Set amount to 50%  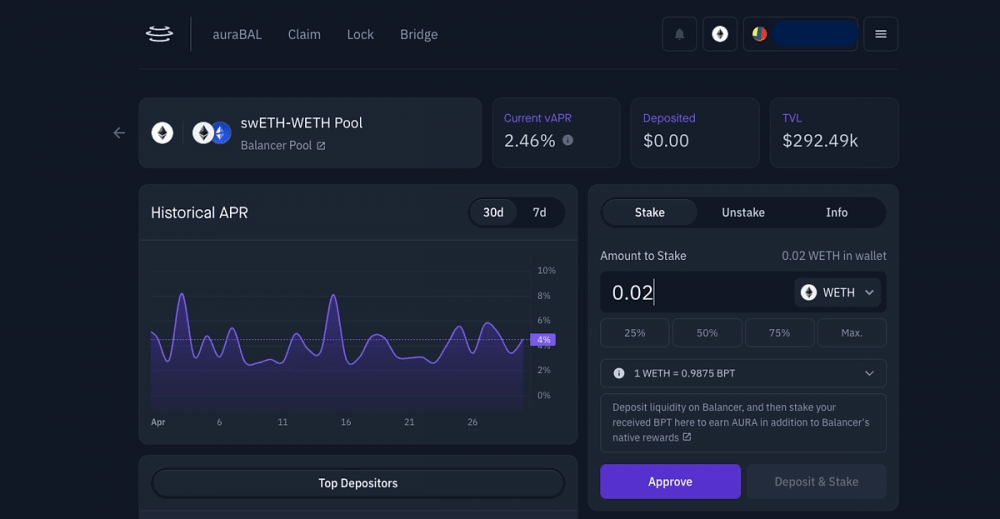click(x=707, y=333)
